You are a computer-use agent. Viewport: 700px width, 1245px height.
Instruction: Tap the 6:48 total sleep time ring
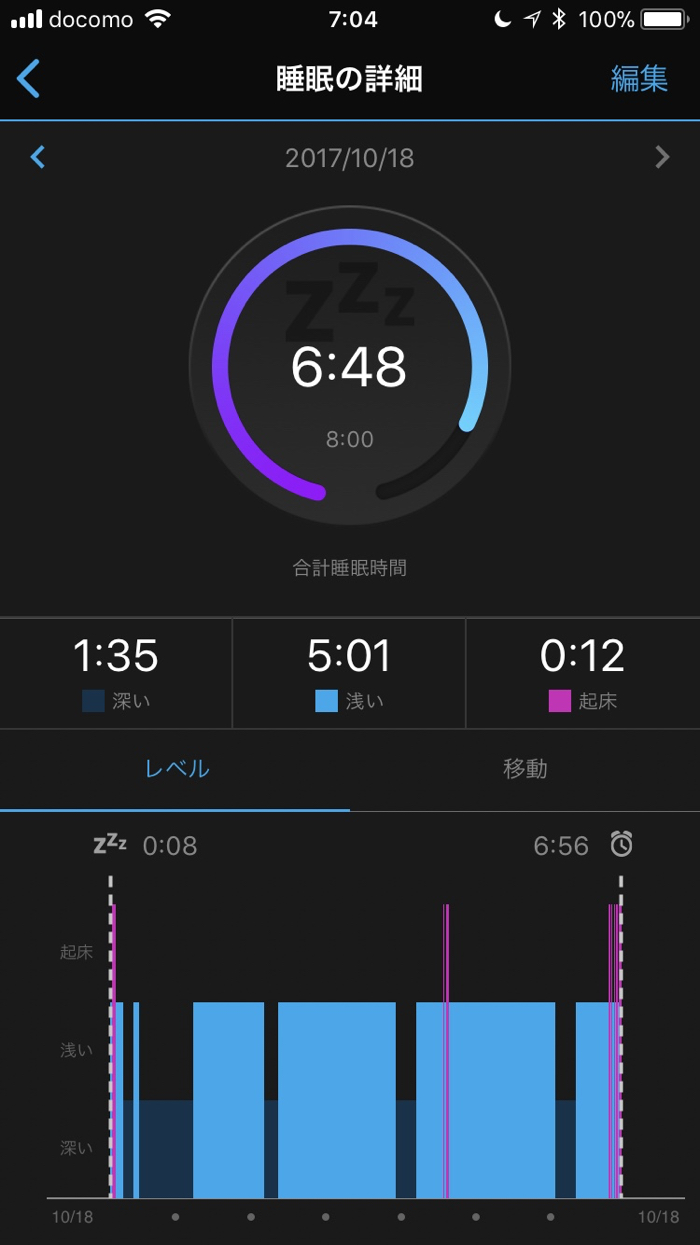(349, 367)
